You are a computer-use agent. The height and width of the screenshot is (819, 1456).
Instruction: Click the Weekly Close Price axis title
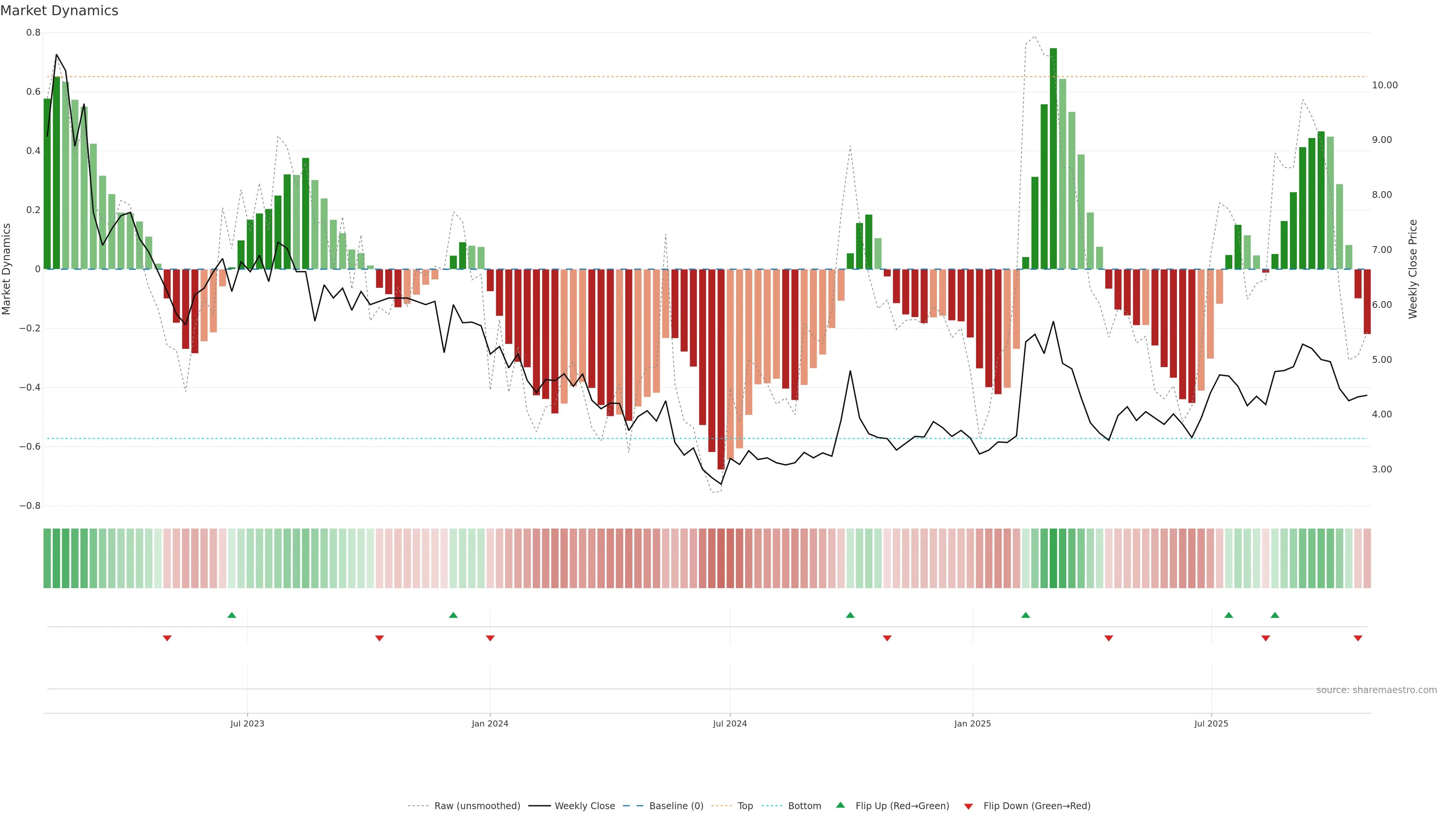click(x=1412, y=269)
